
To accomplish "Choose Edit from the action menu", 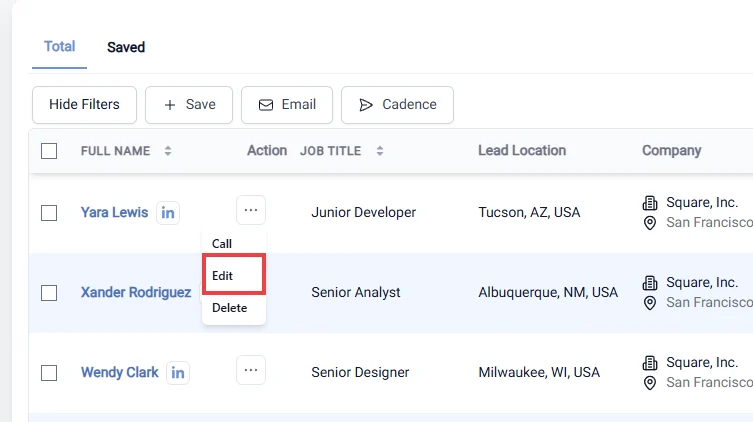I will click(234, 276).
